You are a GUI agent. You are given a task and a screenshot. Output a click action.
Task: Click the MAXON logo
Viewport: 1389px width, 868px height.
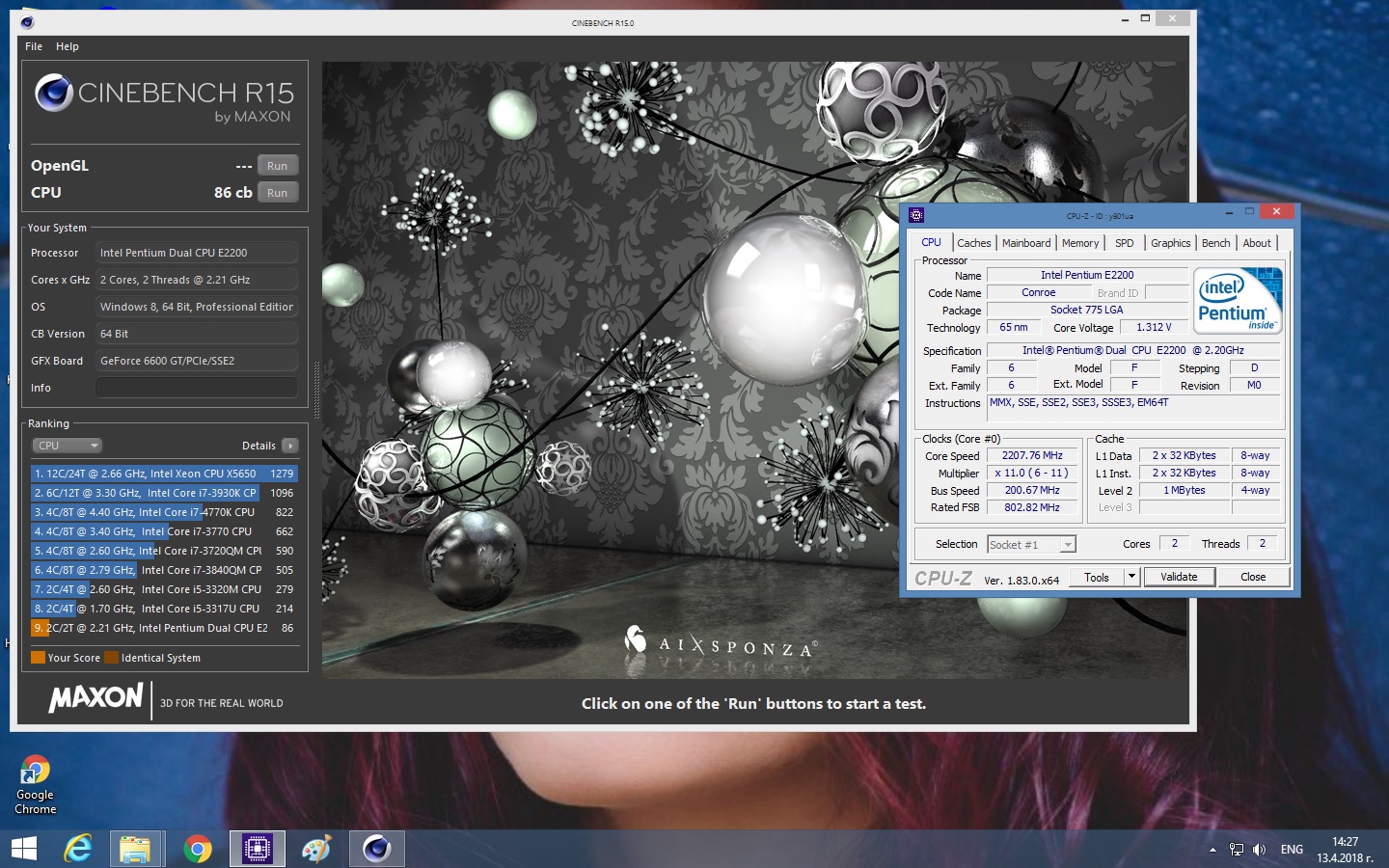click(x=96, y=697)
